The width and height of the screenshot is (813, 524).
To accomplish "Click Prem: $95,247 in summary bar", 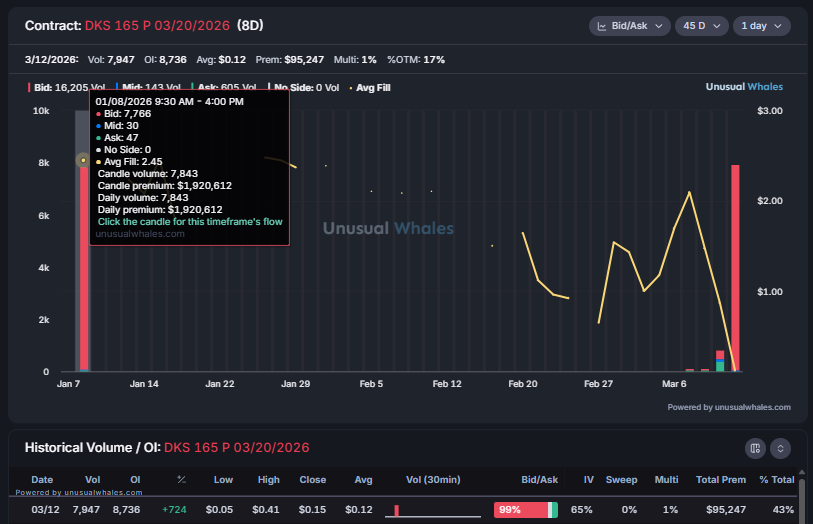I will pyautogui.click(x=289, y=60).
